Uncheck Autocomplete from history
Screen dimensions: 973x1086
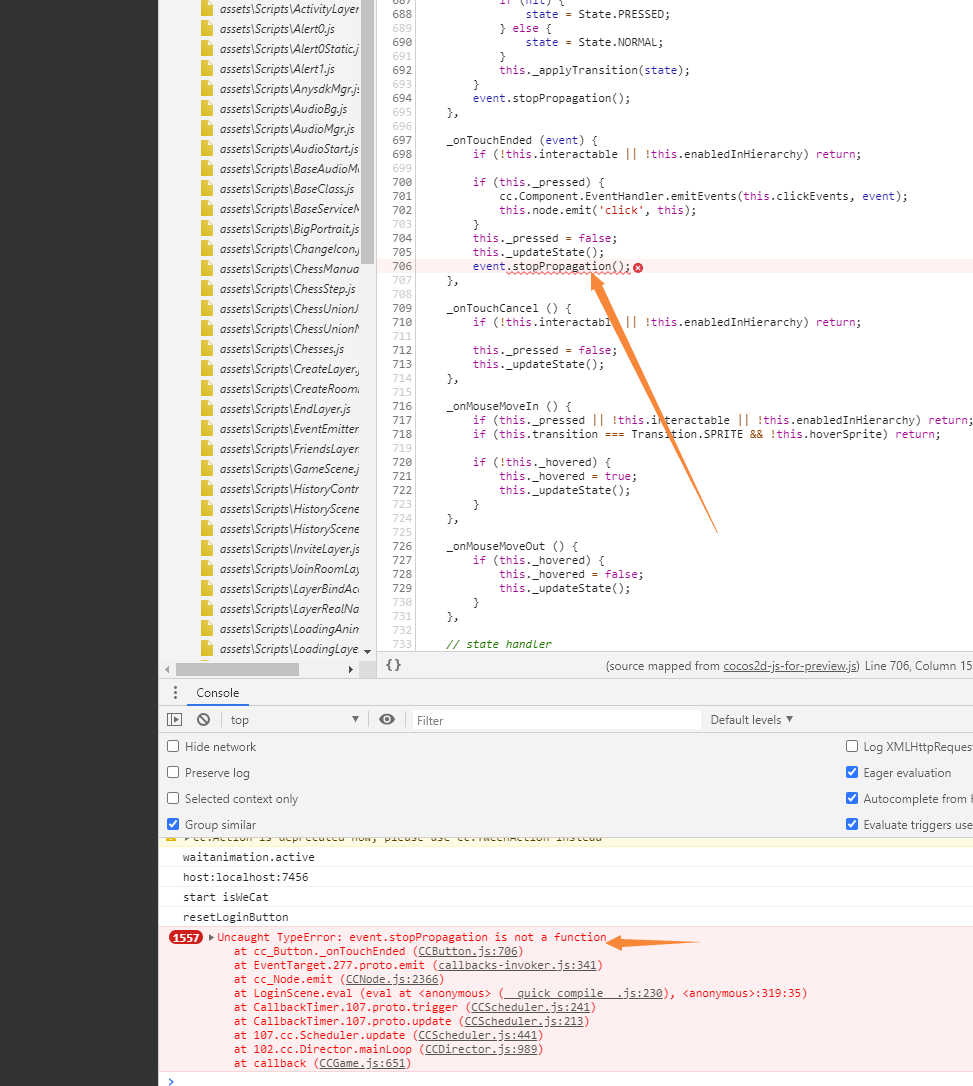[x=852, y=798]
